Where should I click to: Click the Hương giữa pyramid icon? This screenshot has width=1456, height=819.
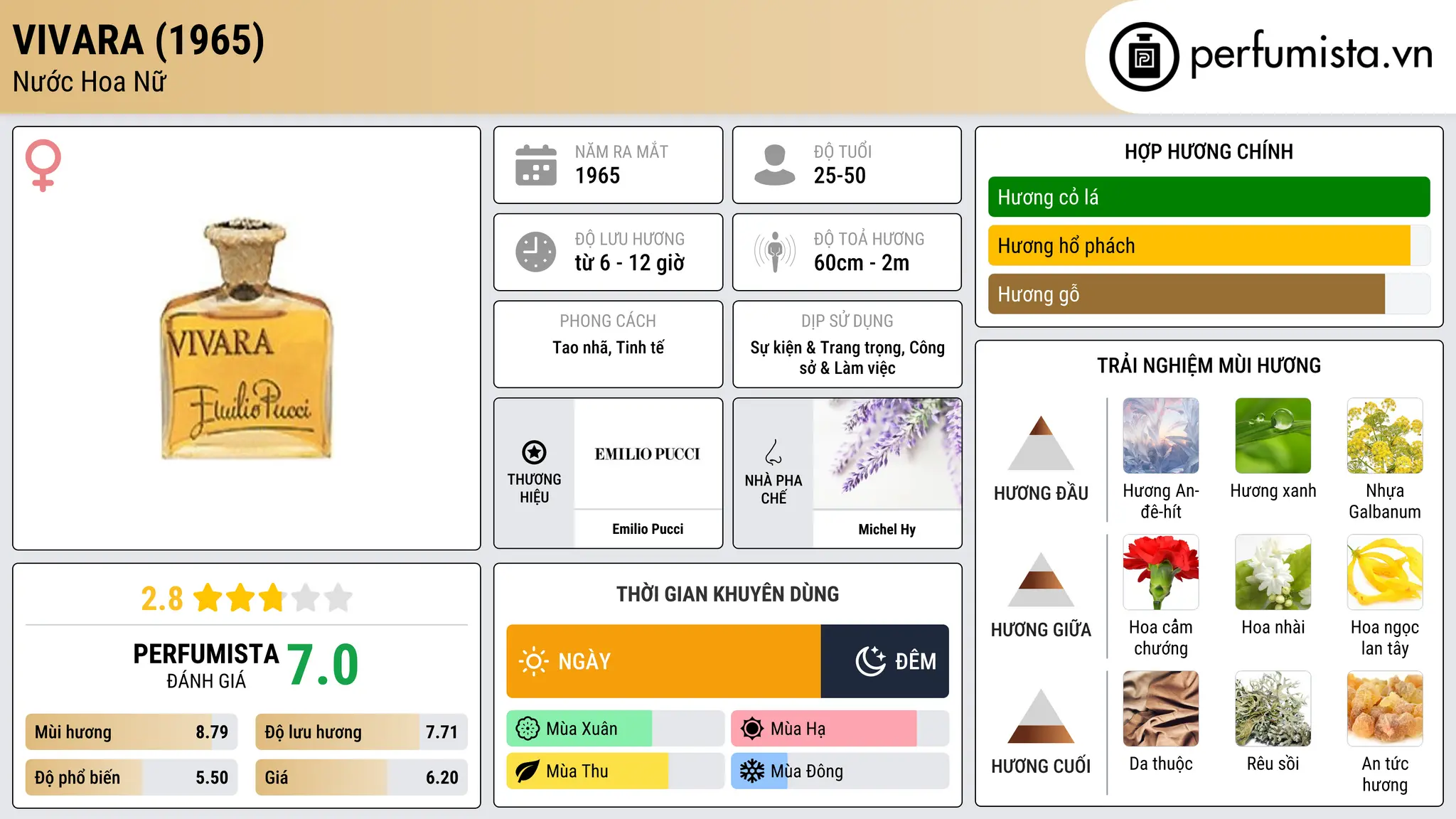[1041, 579]
